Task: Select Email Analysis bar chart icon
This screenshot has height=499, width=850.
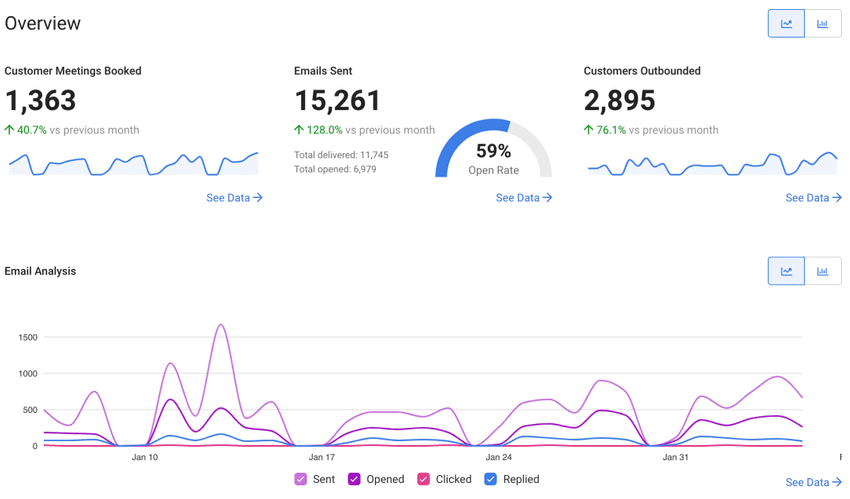Action: [823, 271]
